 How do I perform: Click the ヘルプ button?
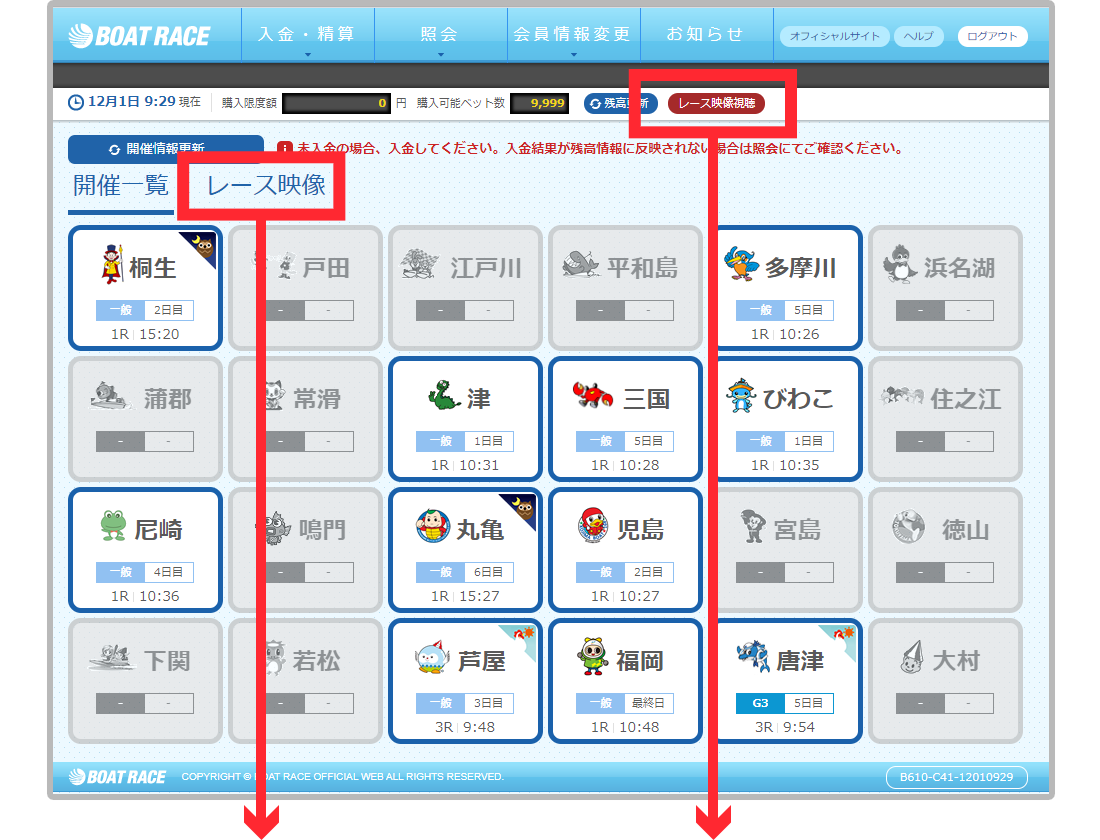click(917, 37)
